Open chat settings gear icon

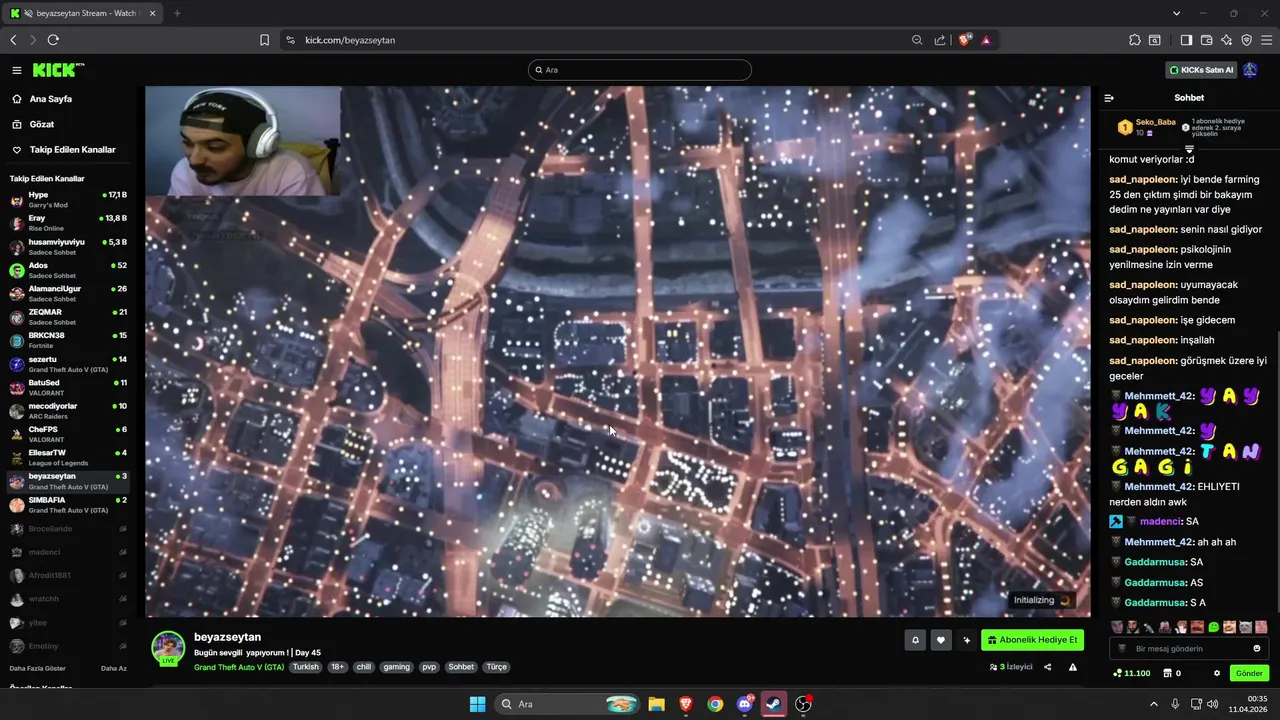pyautogui.click(x=1217, y=673)
